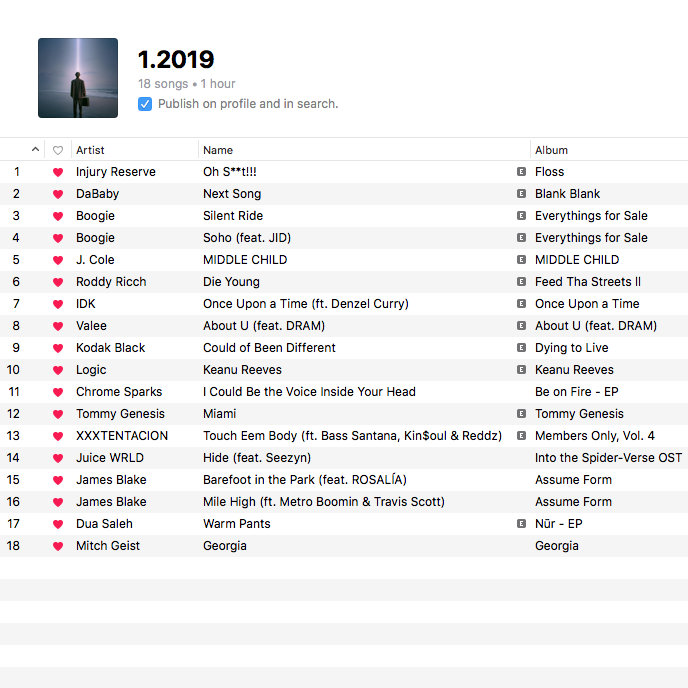Toggle the love heart for Injury Reserve
688x688 pixels.
tap(57, 172)
